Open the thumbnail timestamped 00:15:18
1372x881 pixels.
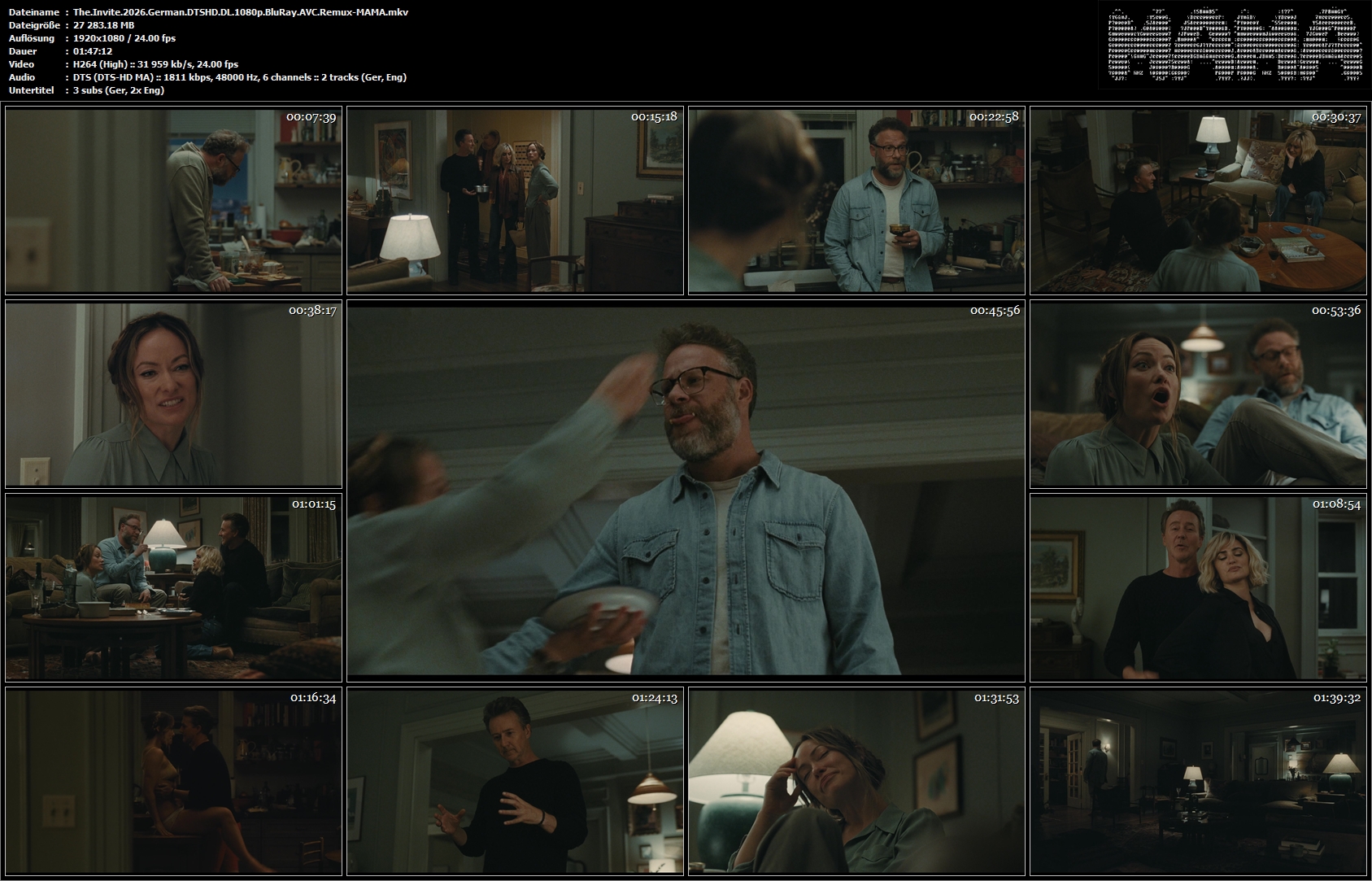tap(515, 201)
